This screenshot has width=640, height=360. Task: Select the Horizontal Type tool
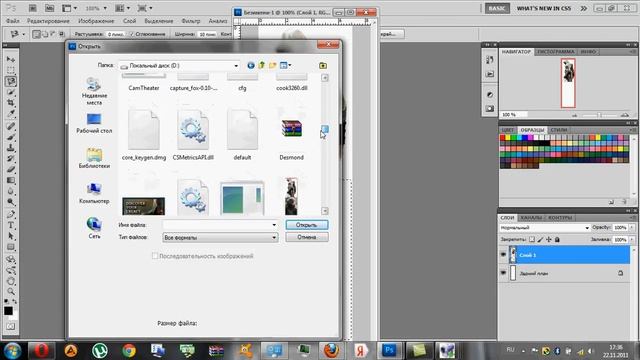11,225
